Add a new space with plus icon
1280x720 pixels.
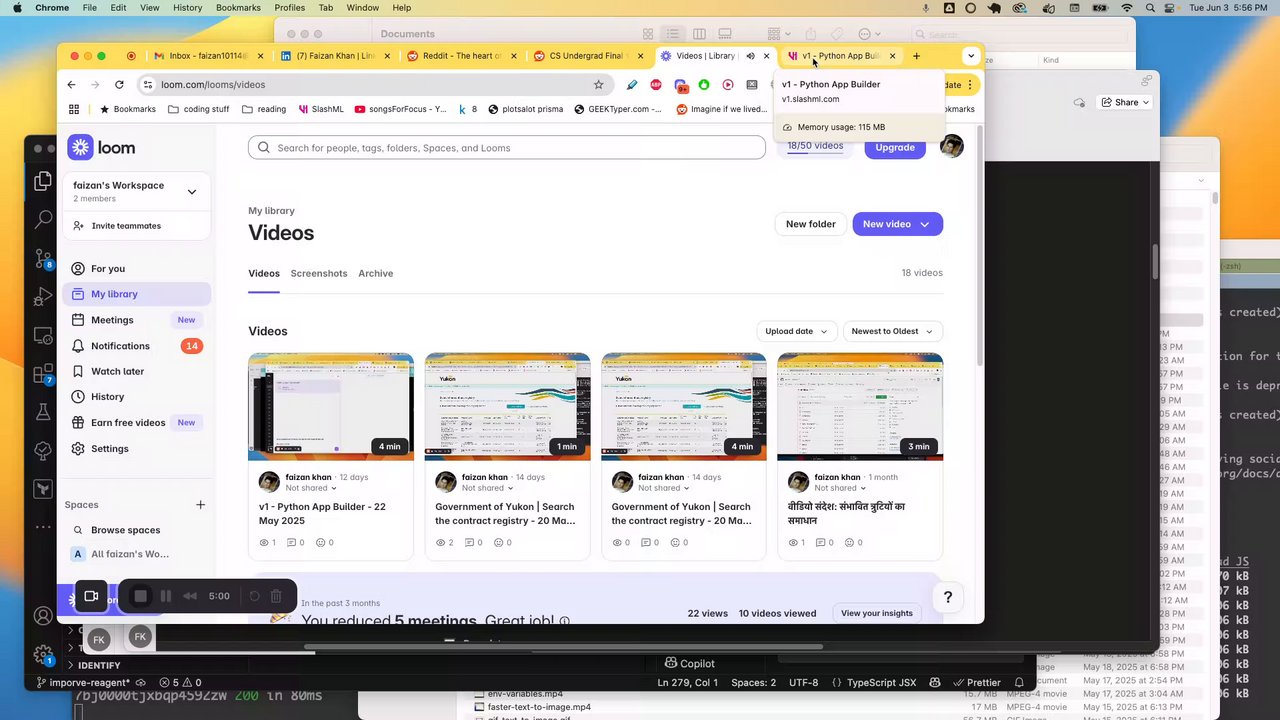tap(200, 505)
